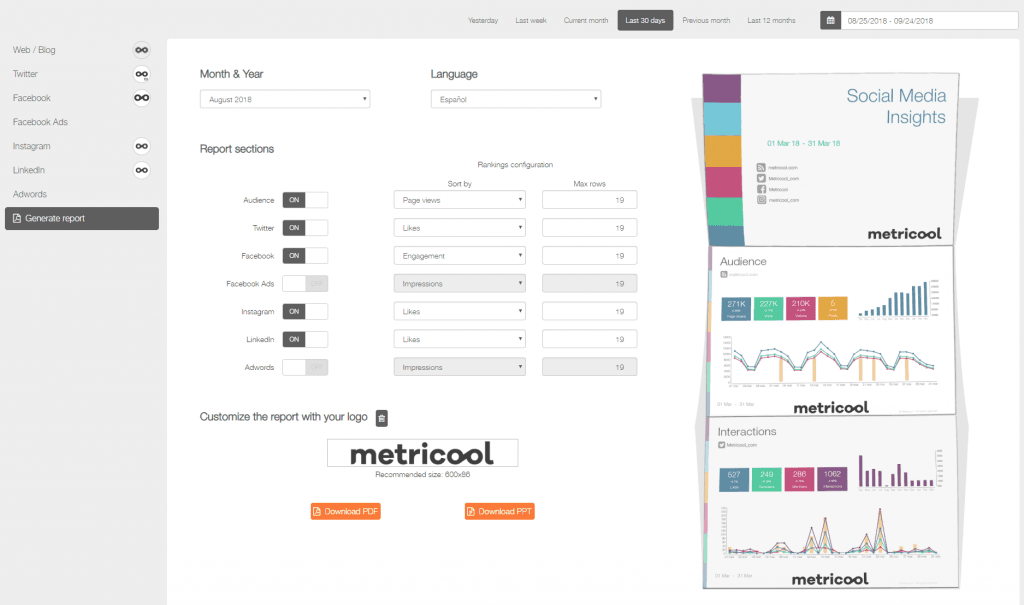This screenshot has height=605, width=1024.
Task: Enable the Facebook Ads section switch
Action: (305, 284)
